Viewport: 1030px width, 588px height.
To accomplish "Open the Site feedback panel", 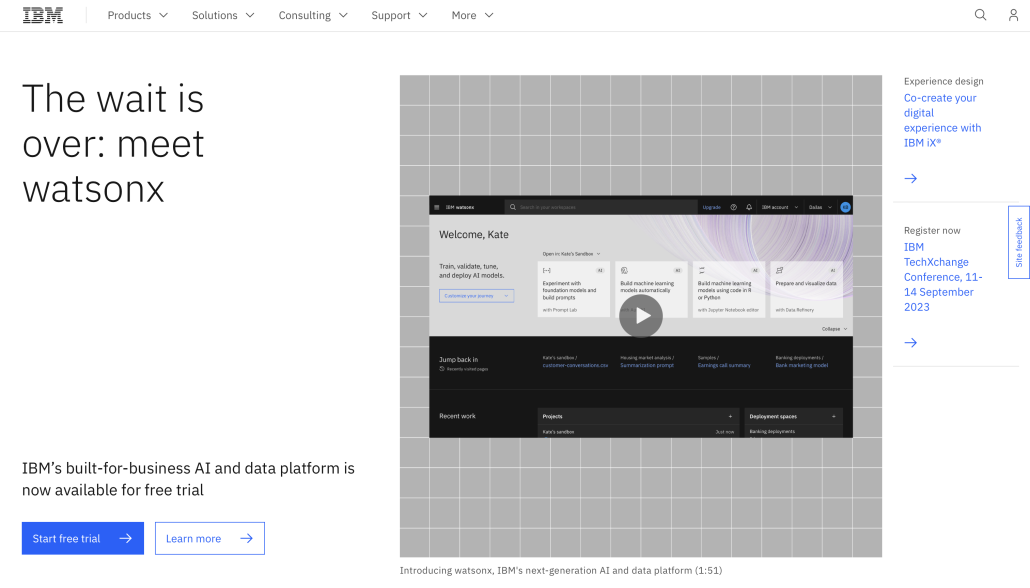I will point(1019,242).
